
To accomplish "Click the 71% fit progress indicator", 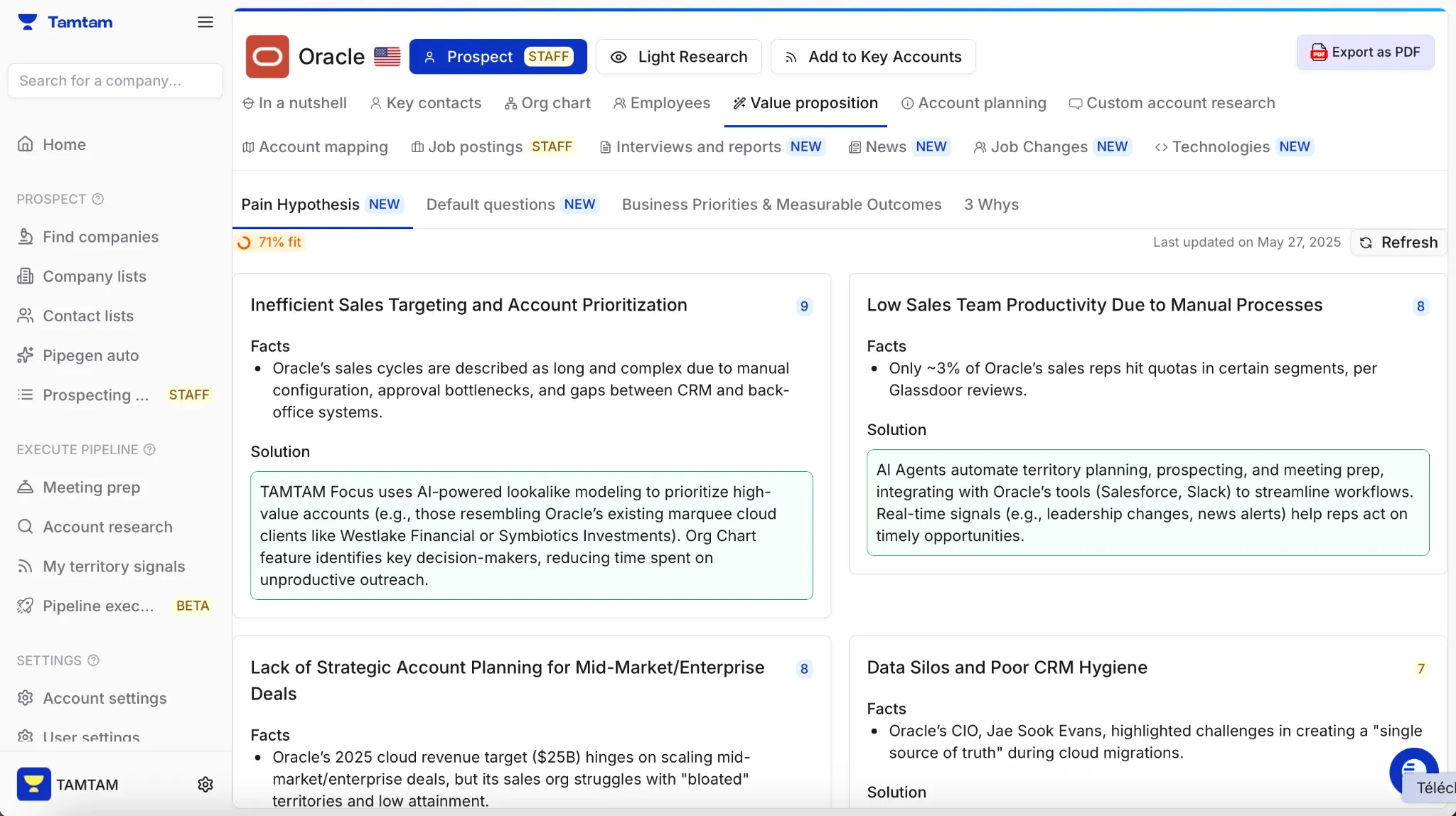I will point(269,242).
